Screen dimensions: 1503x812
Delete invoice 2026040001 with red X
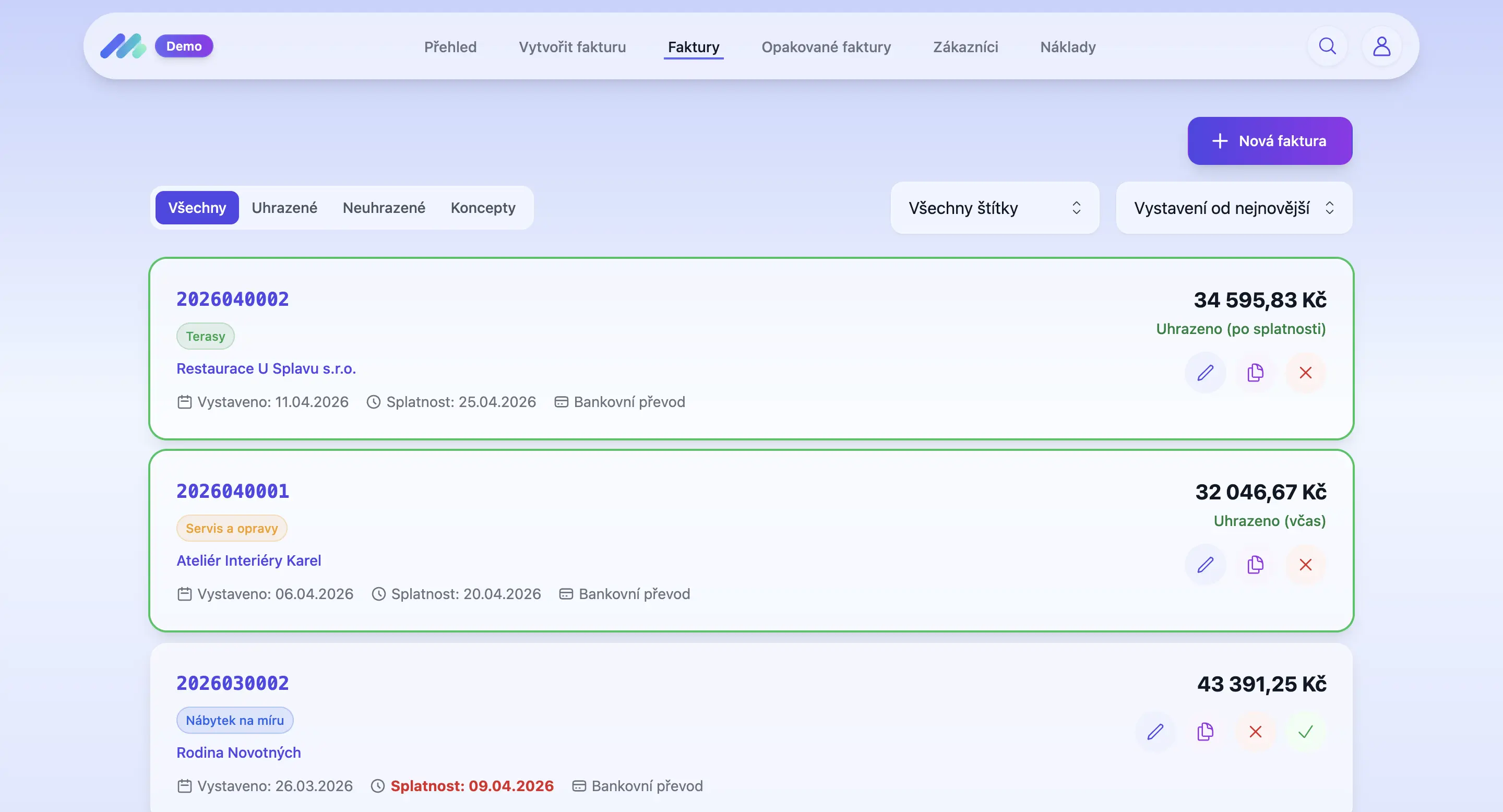click(x=1305, y=565)
